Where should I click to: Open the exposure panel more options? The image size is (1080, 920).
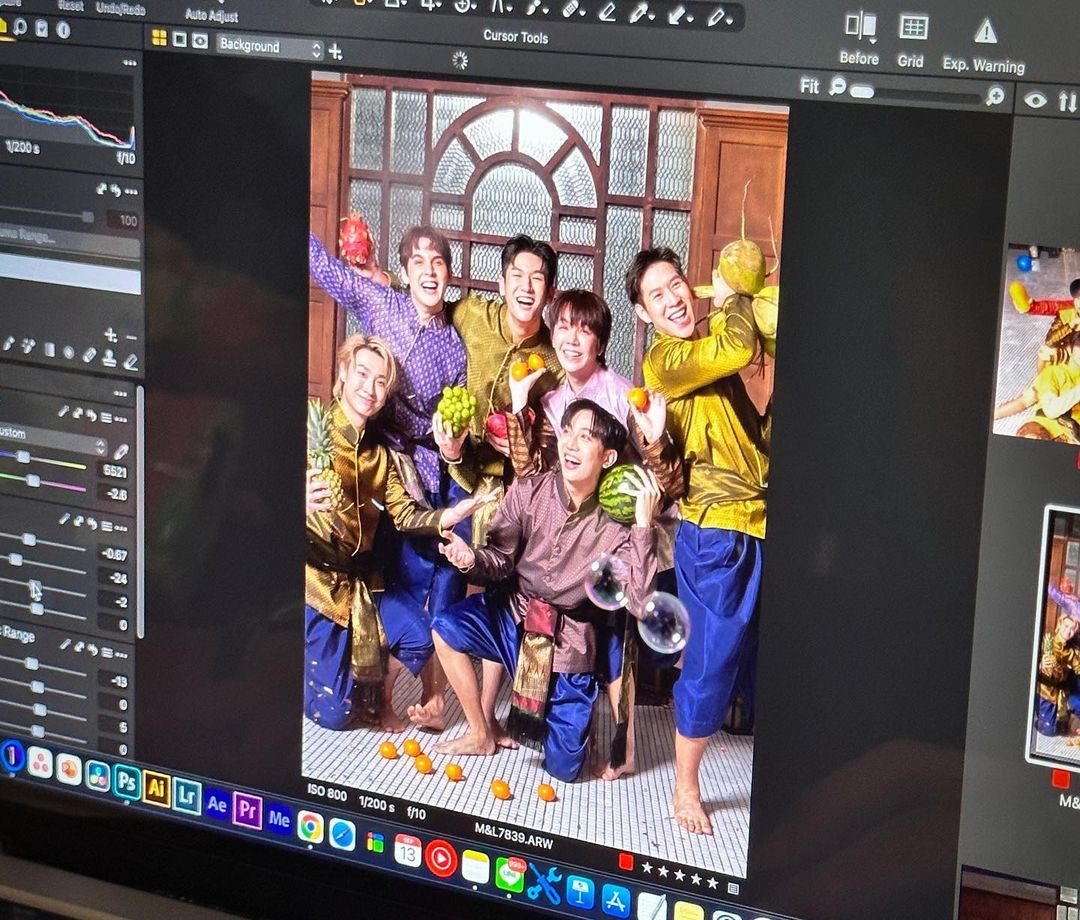pyautogui.click(x=121, y=527)
